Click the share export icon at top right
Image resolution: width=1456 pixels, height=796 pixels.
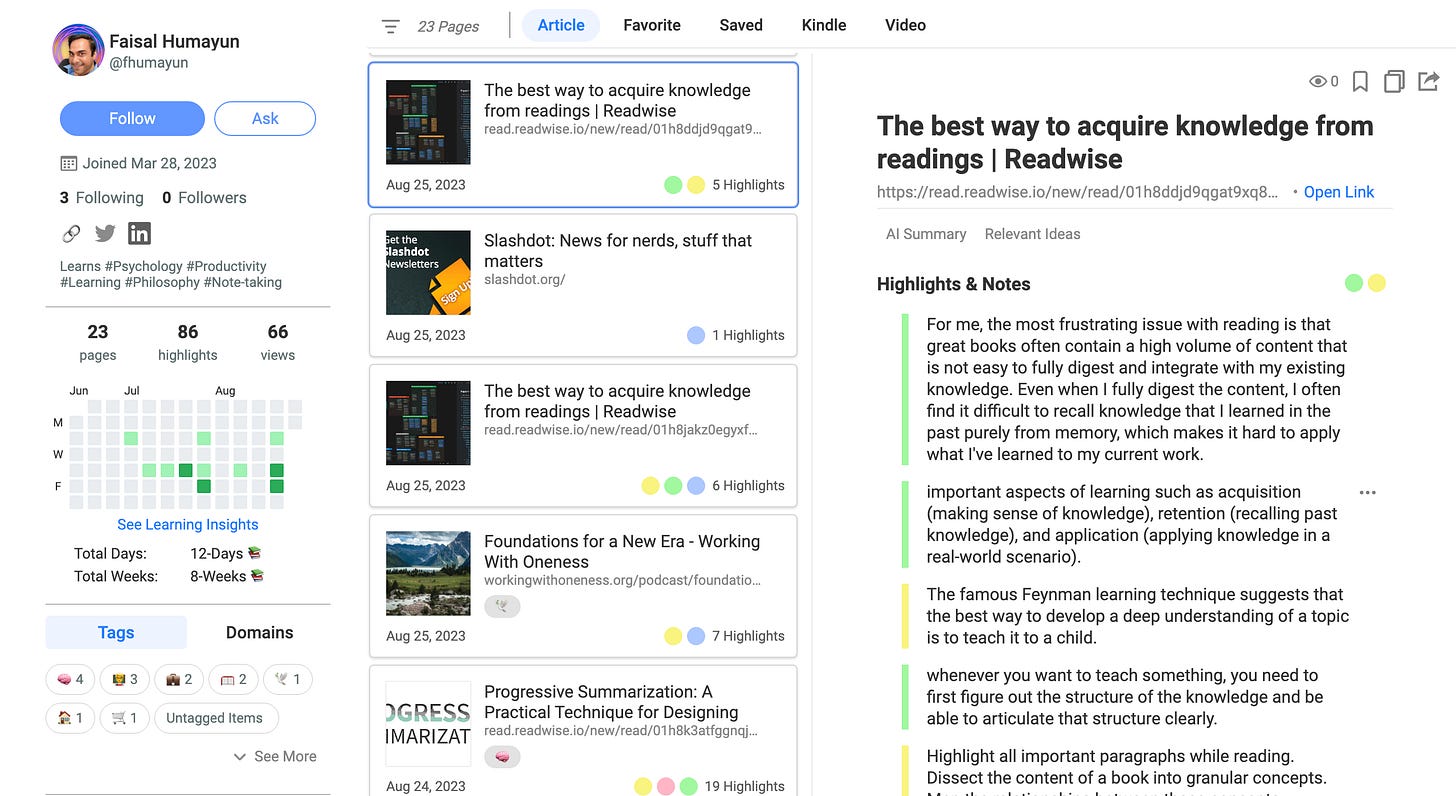click(1429, 81)
